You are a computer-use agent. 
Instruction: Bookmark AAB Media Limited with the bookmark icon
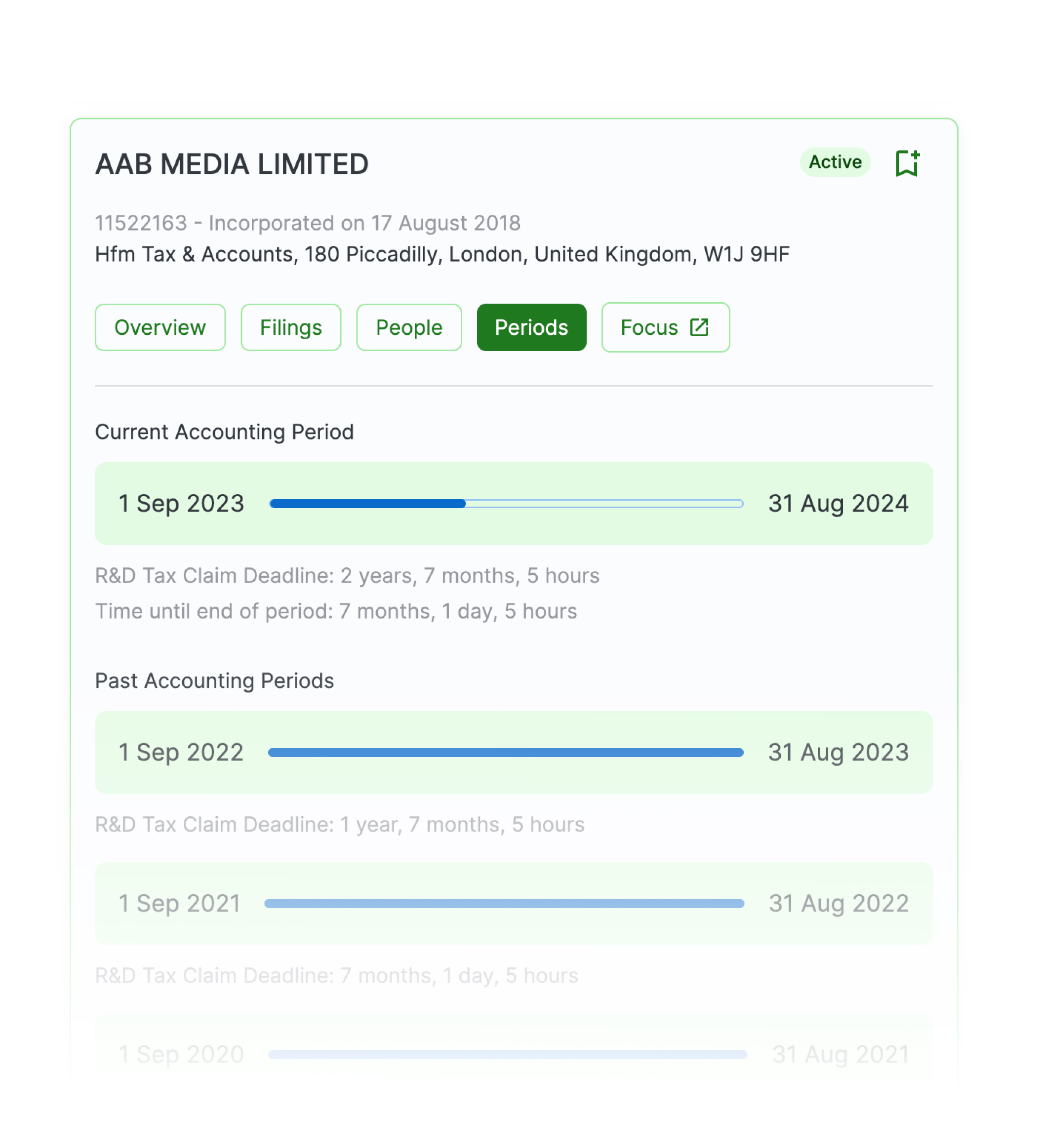(907, 163)
